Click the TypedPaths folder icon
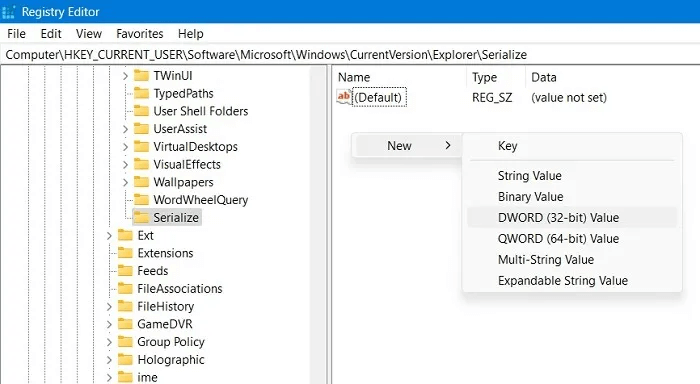Viewport: 700px width, 384px height. pyautogui.click(x=141, y=93)
